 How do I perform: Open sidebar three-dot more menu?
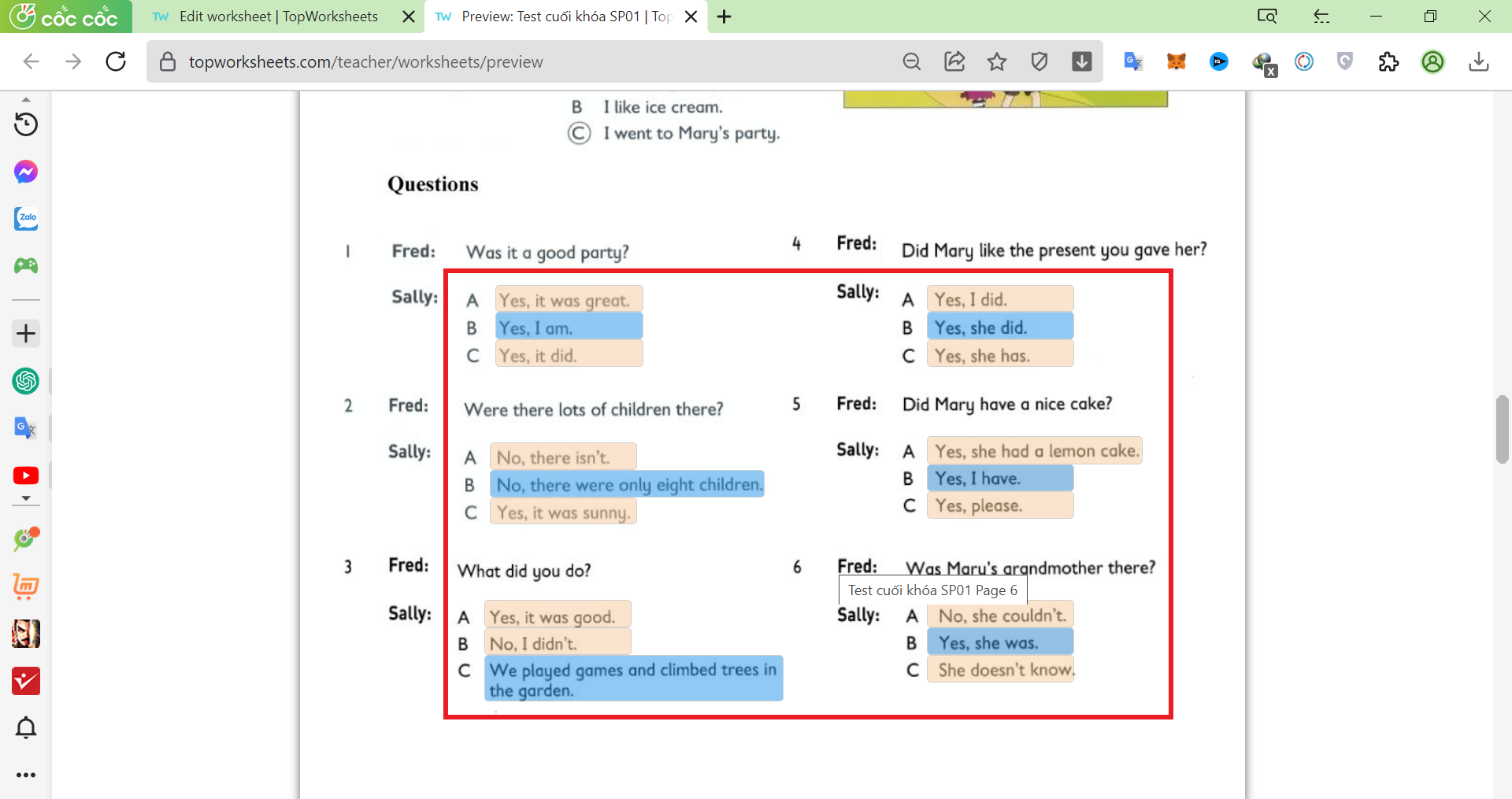[26, 775]
